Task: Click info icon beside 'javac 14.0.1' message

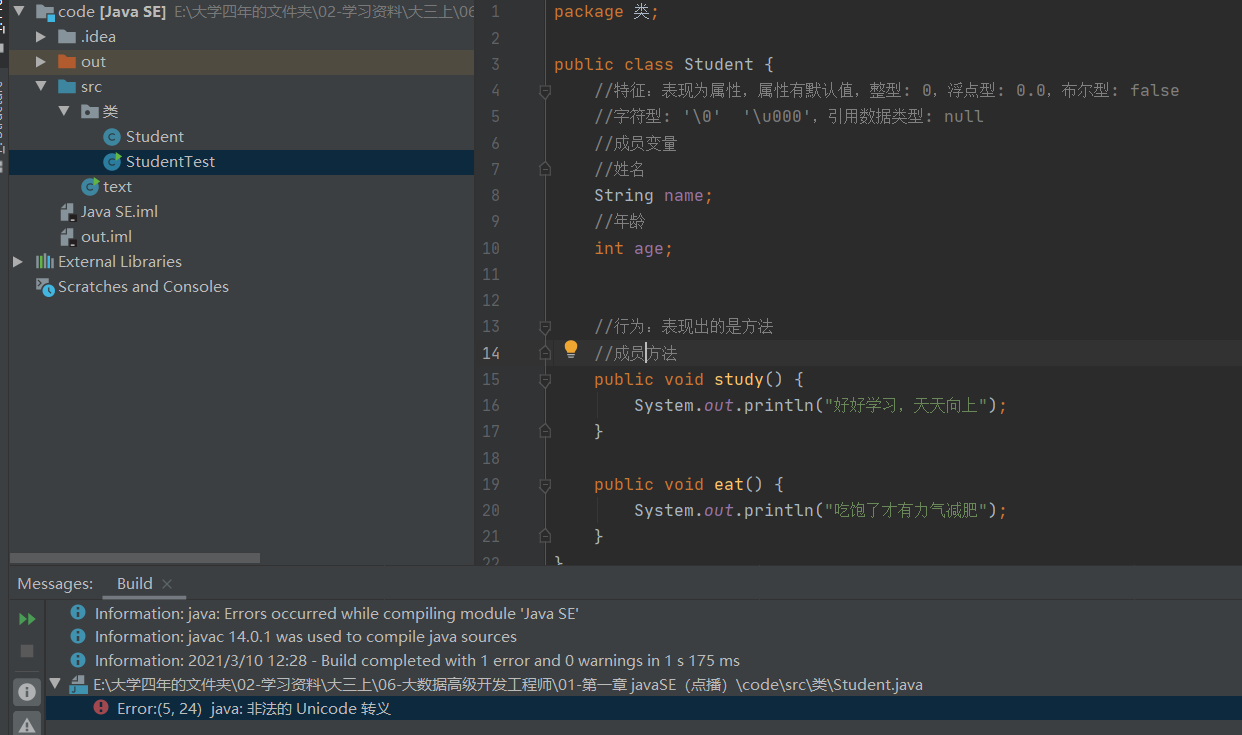Action: point(78,636)
